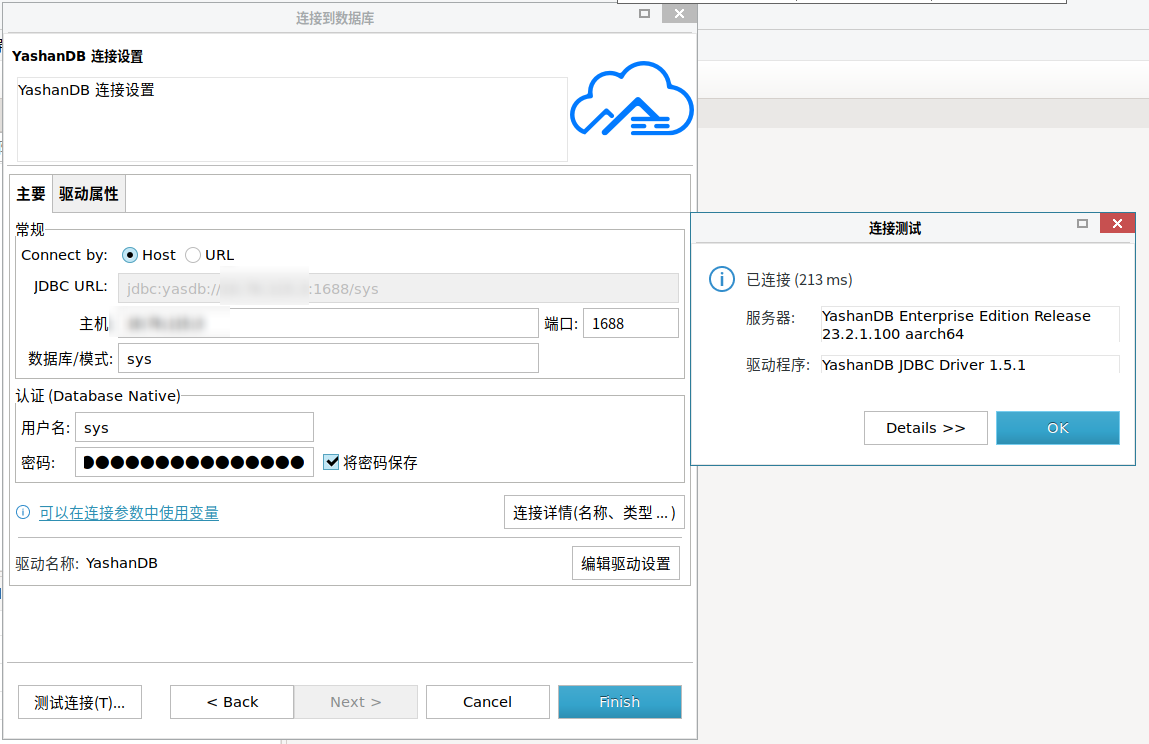Click the 驱动名称: YashanDB label

[86, 563]
